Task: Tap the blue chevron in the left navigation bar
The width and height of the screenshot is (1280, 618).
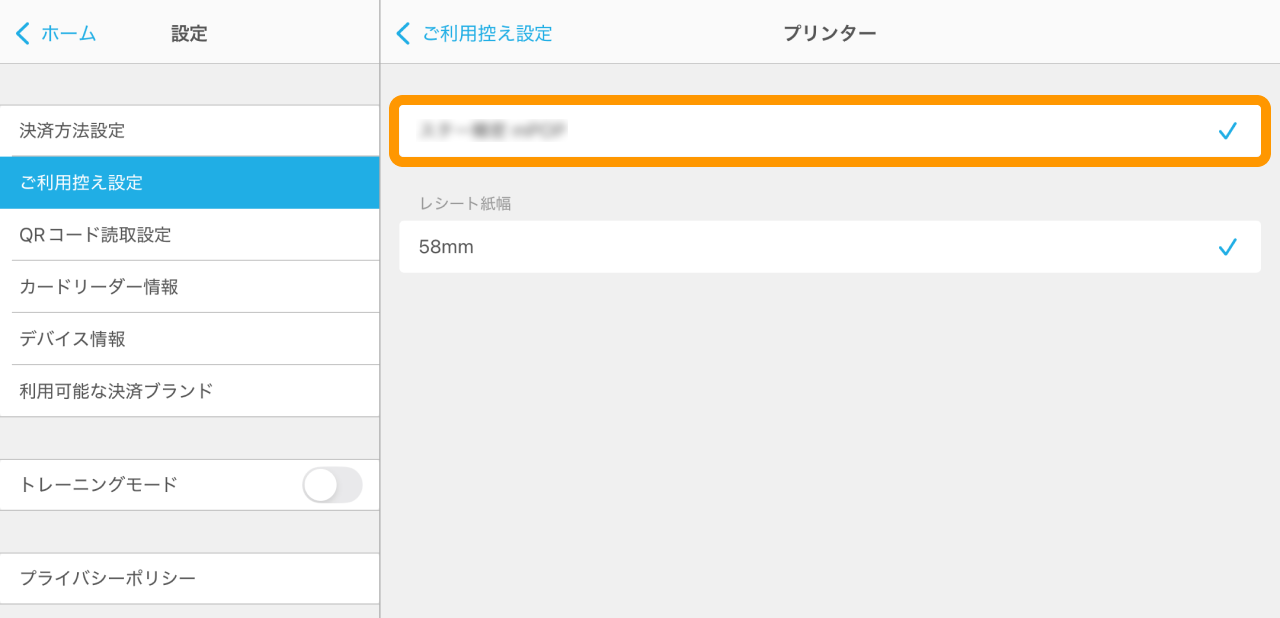Action: pyautogui.click(x=22, y=33)
